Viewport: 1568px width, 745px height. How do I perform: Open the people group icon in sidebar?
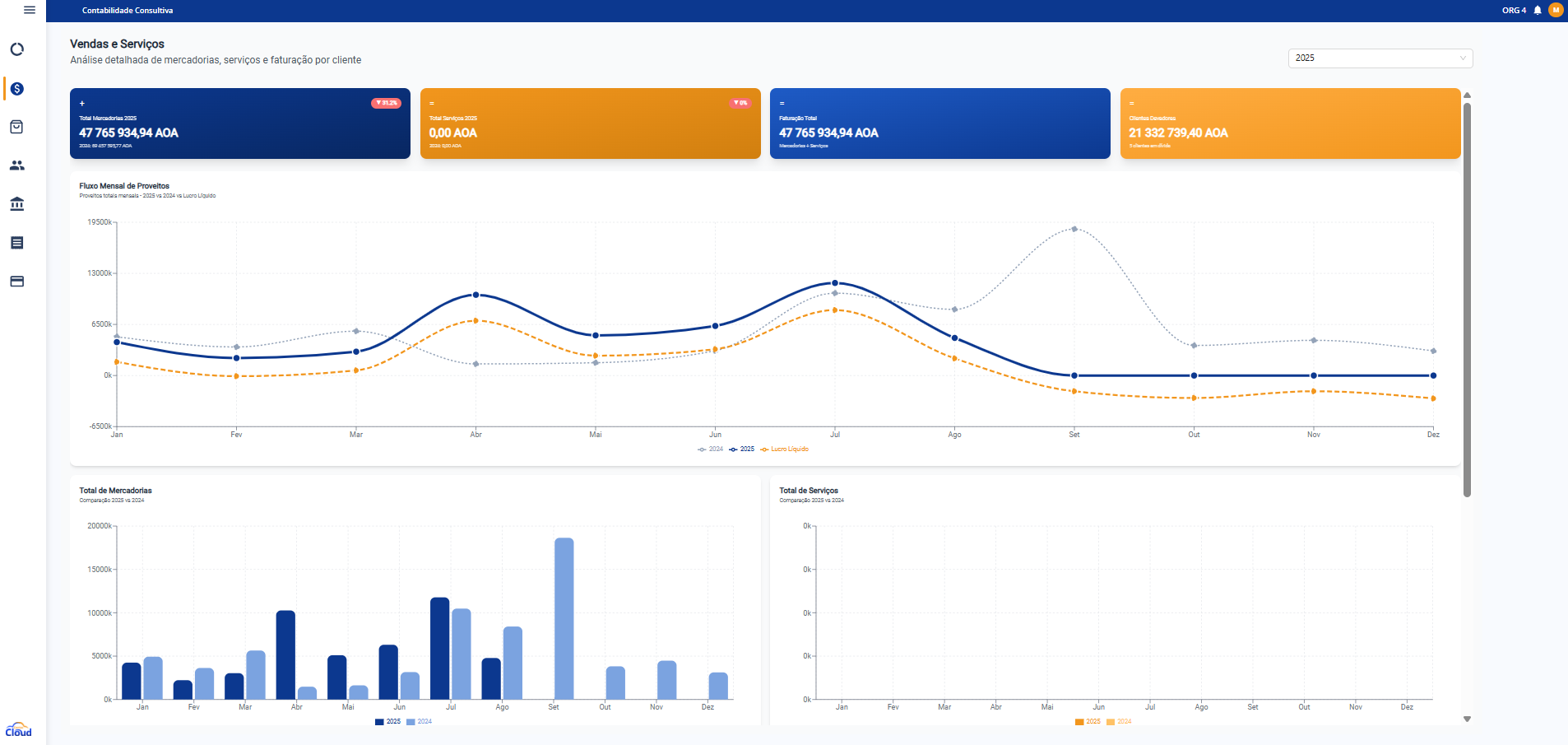pyautogui.click(x=16, y=165)
